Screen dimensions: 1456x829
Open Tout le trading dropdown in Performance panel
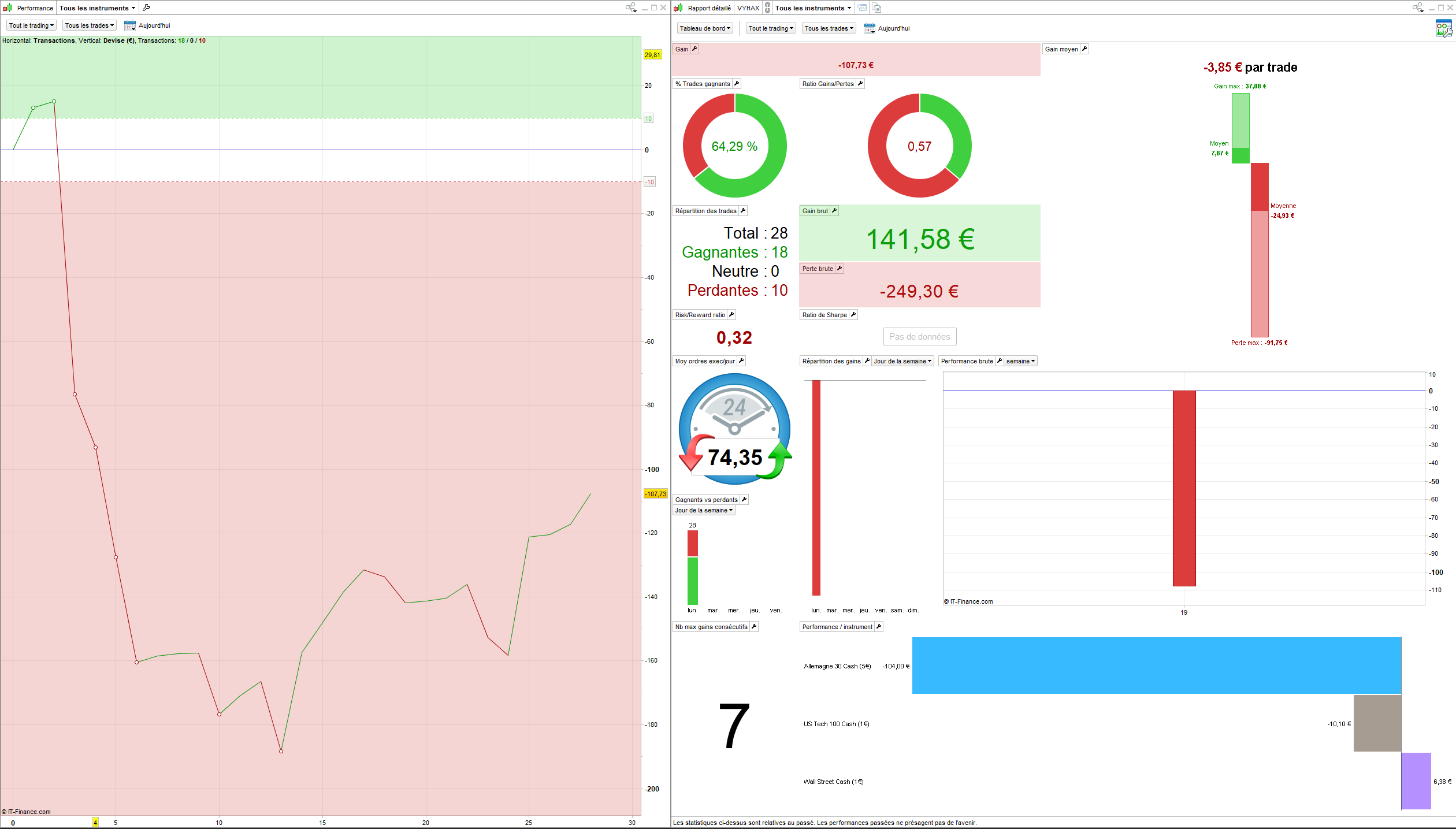coord(31,25)
